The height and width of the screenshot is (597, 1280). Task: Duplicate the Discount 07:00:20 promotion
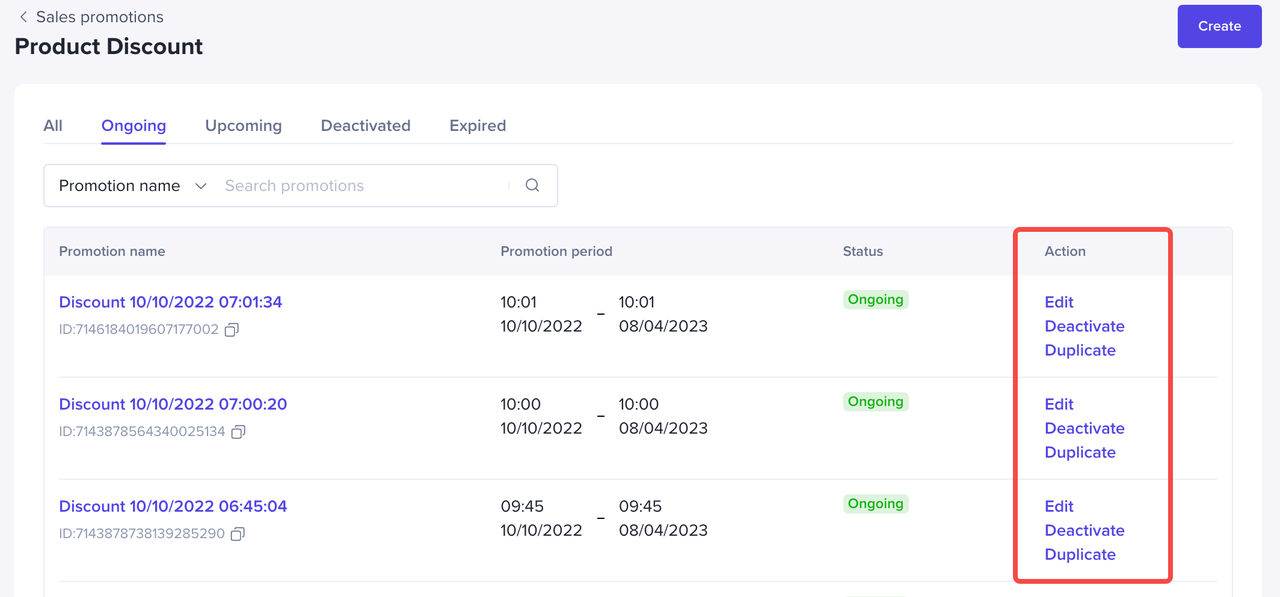point(1080,452)
